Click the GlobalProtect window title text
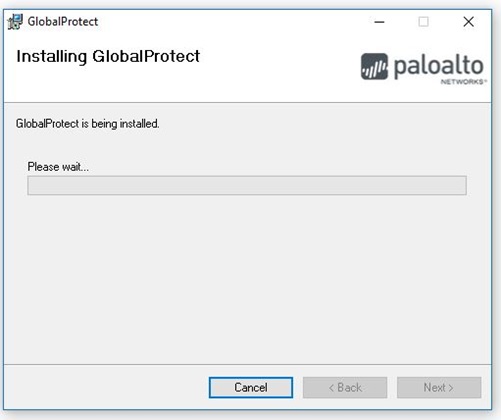This screenshot has height=420, width=501. [63, 22]
